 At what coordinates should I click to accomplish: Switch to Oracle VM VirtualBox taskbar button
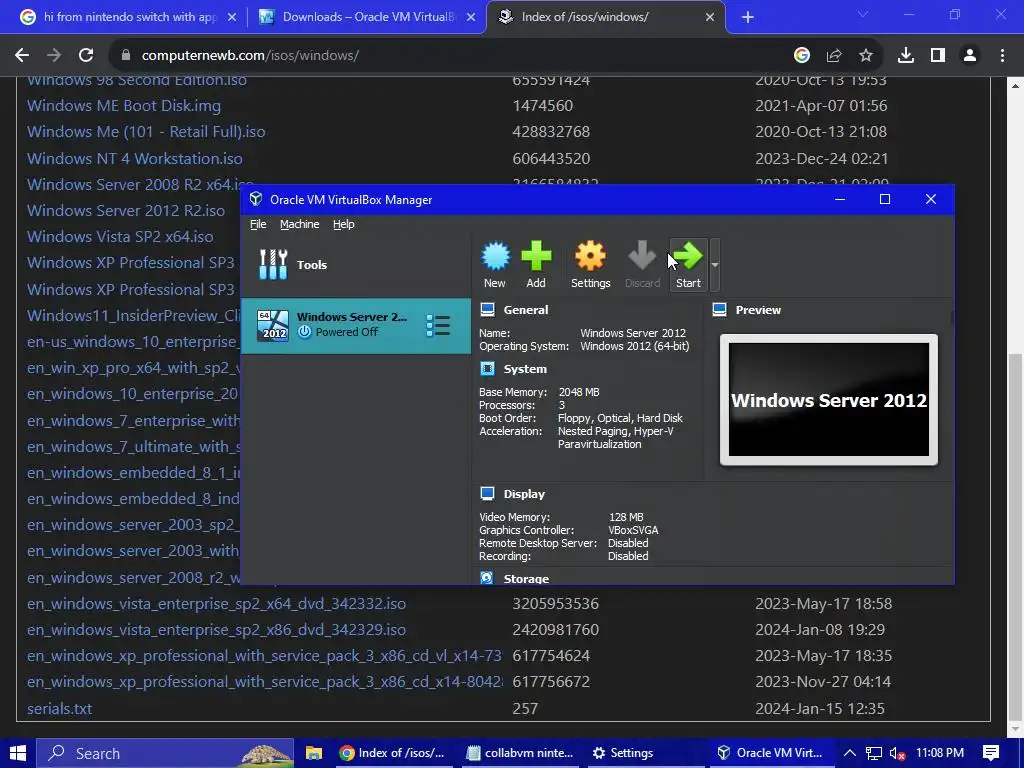[771, 753]
